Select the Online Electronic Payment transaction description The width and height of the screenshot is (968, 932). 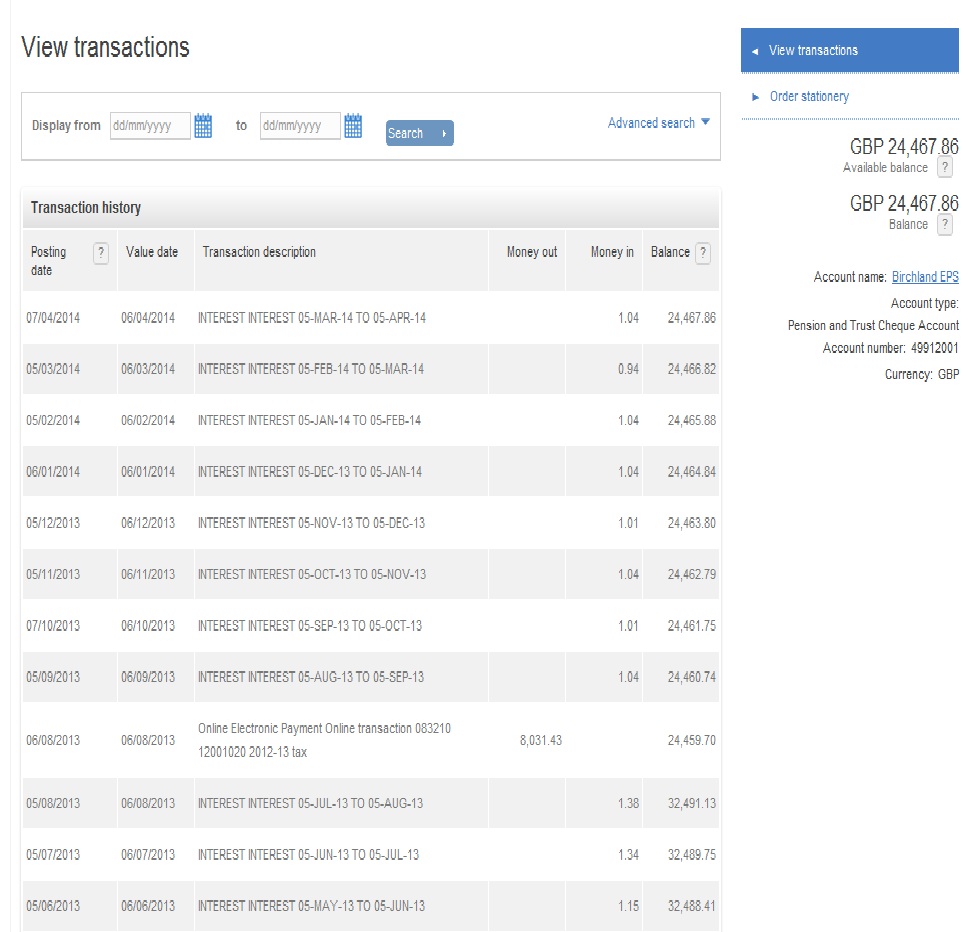point(324,740)
